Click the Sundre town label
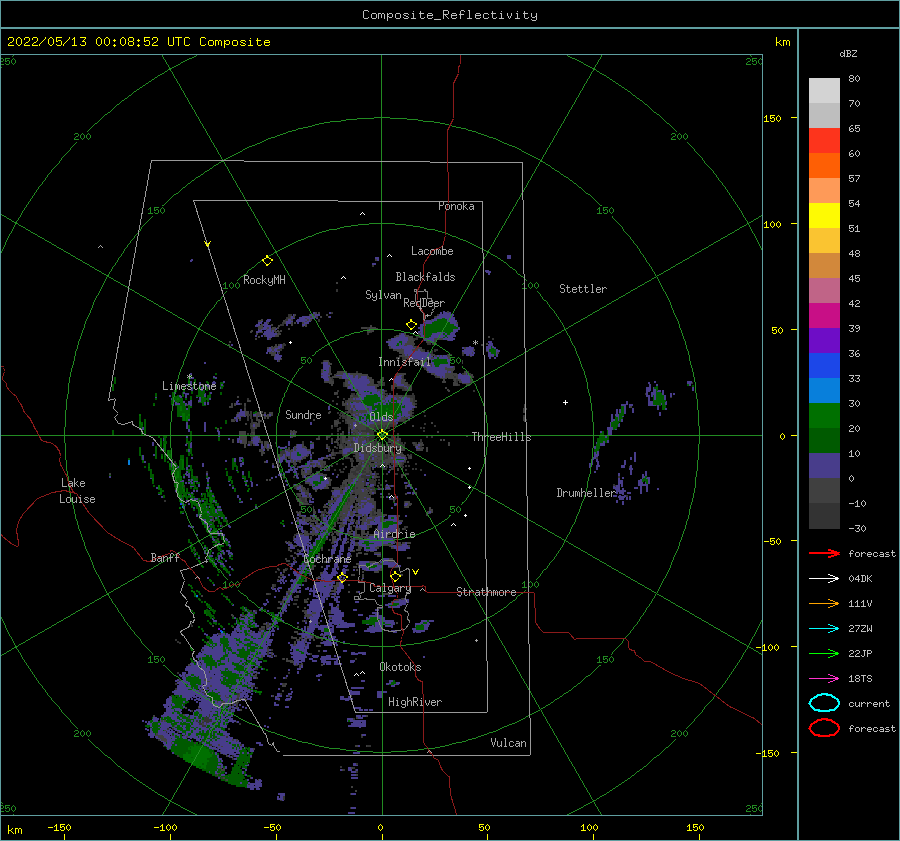900x841 pixels. pyautogui.click(x=303, y=414)
